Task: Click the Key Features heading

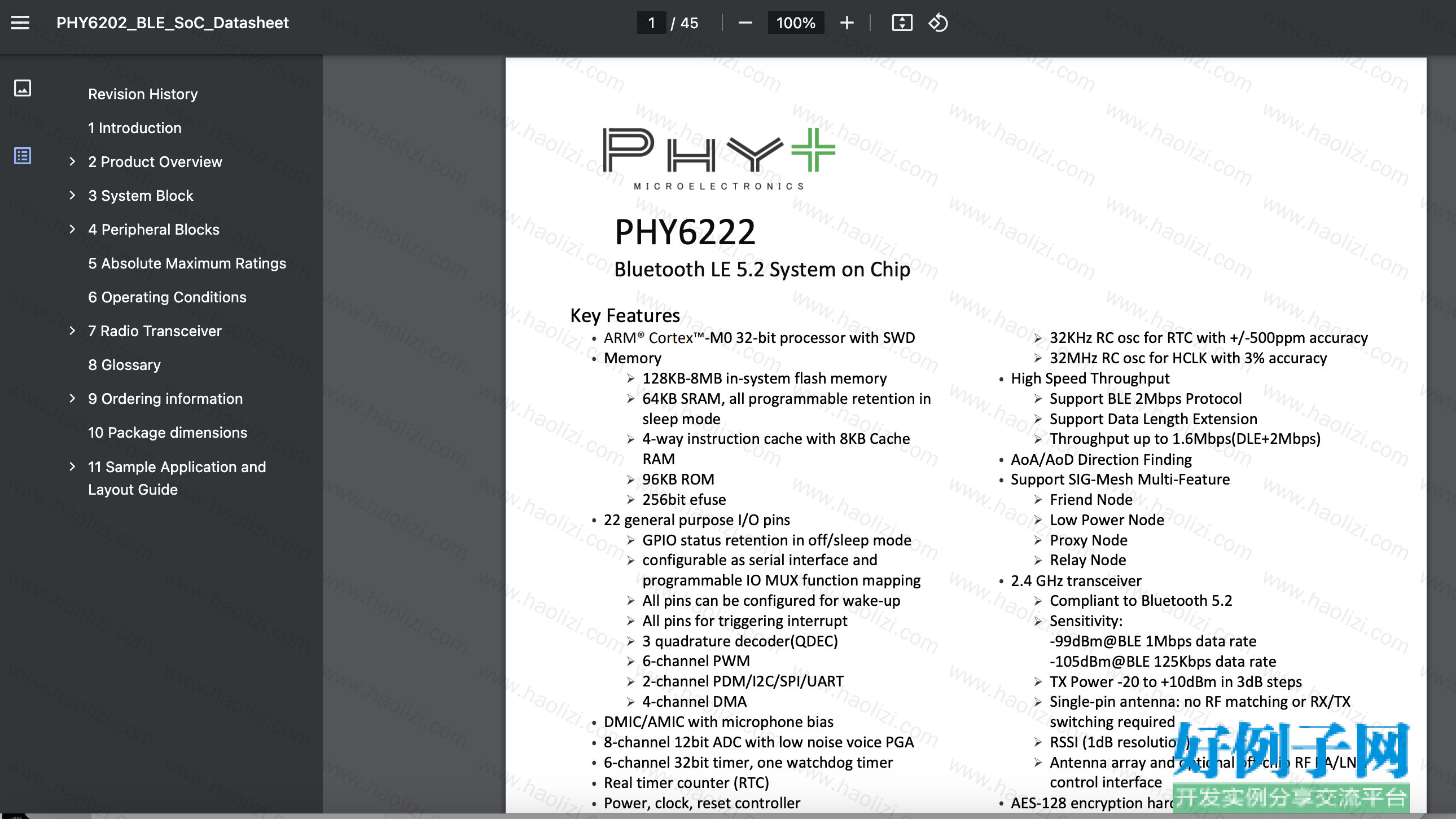Action: pyautogui.click(x=625, y=315)
